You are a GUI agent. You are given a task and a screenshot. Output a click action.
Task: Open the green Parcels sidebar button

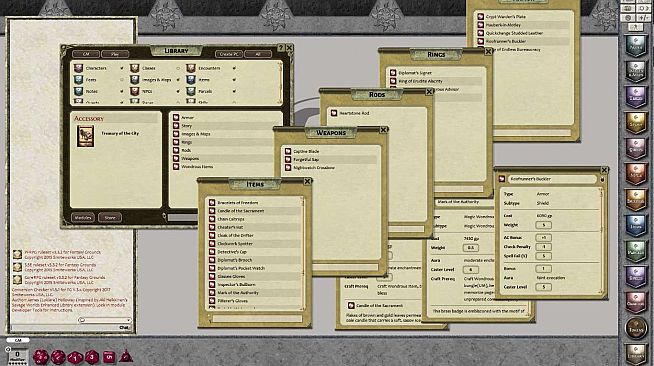click(x=636, y=251)
